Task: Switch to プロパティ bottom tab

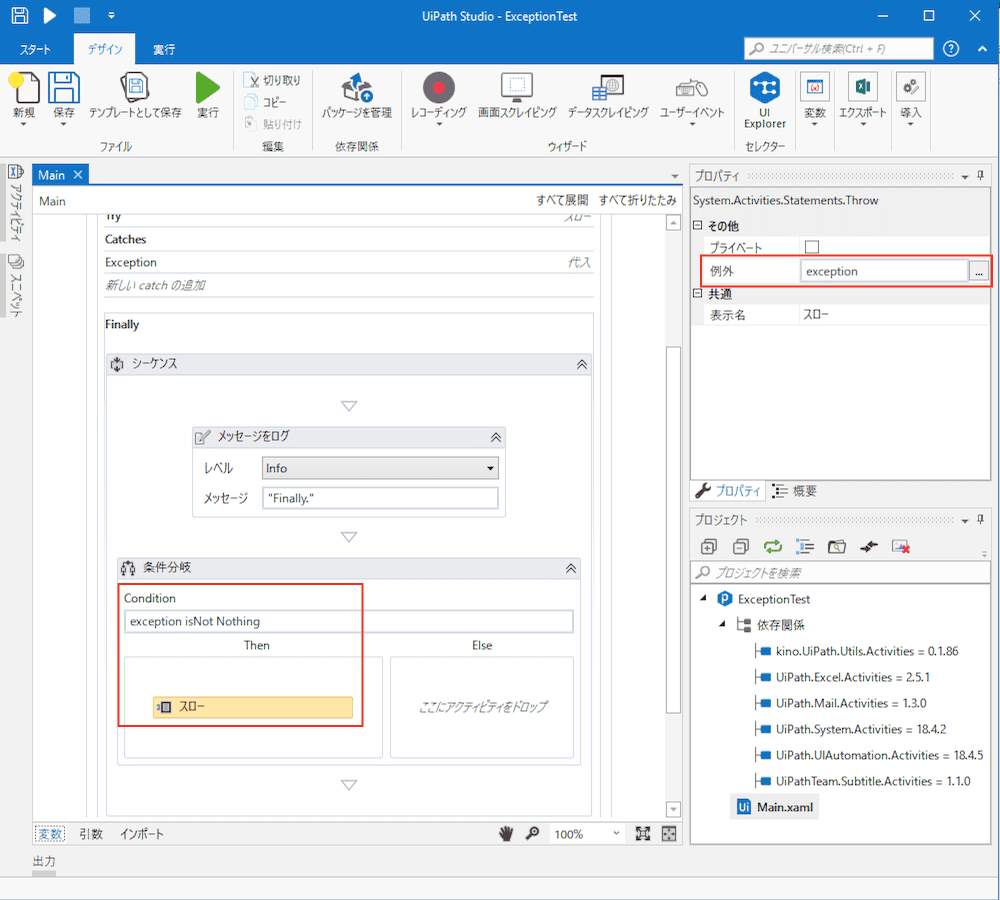Action: (x=728, y=491)
